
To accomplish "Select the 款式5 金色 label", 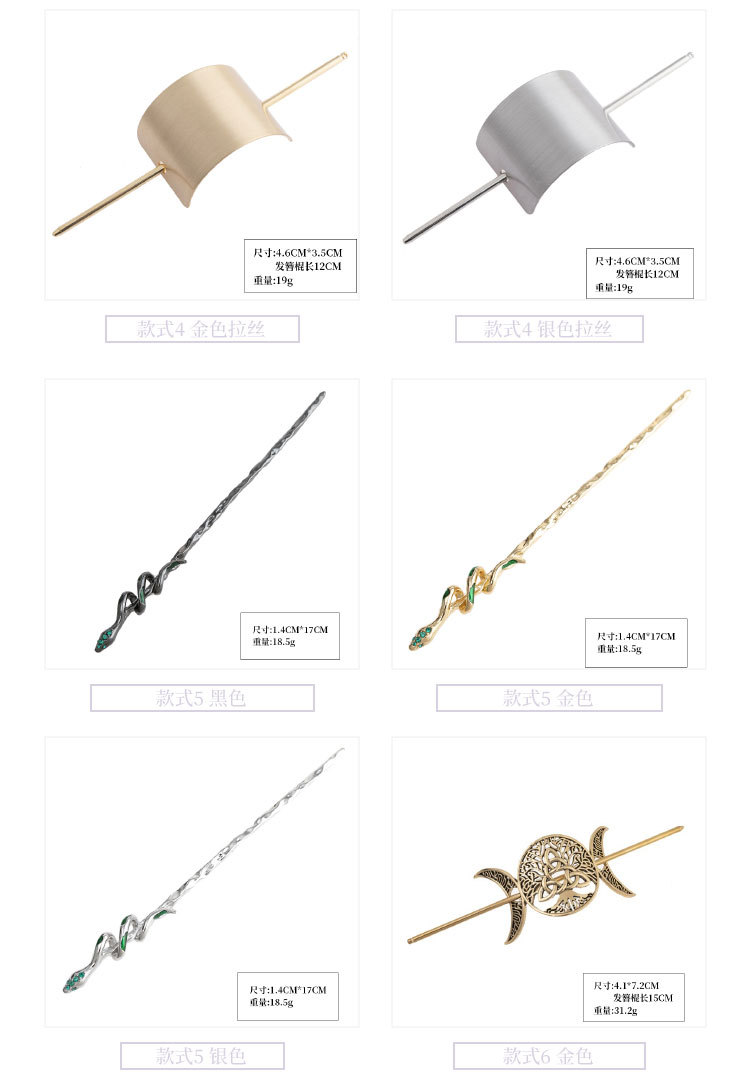I will pos(549,698).
